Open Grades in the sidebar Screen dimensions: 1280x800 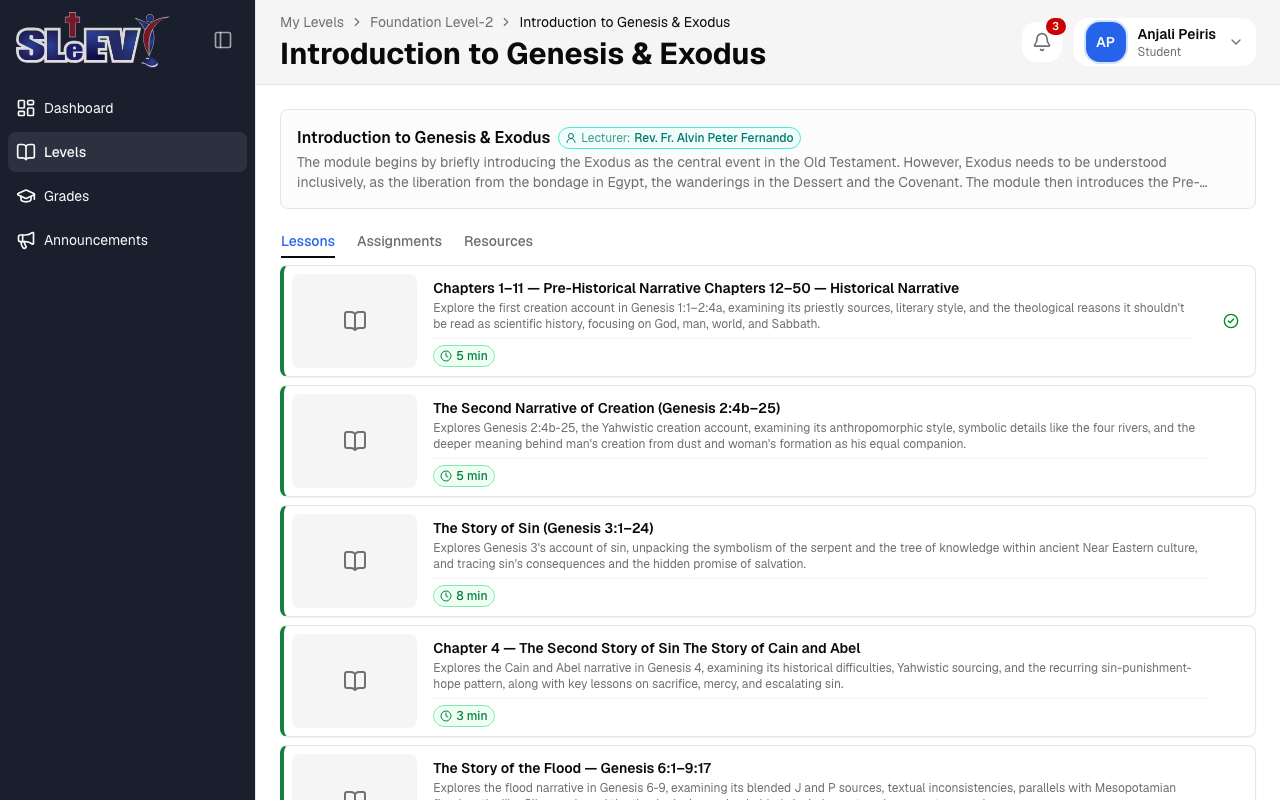[x=127, y=196]
